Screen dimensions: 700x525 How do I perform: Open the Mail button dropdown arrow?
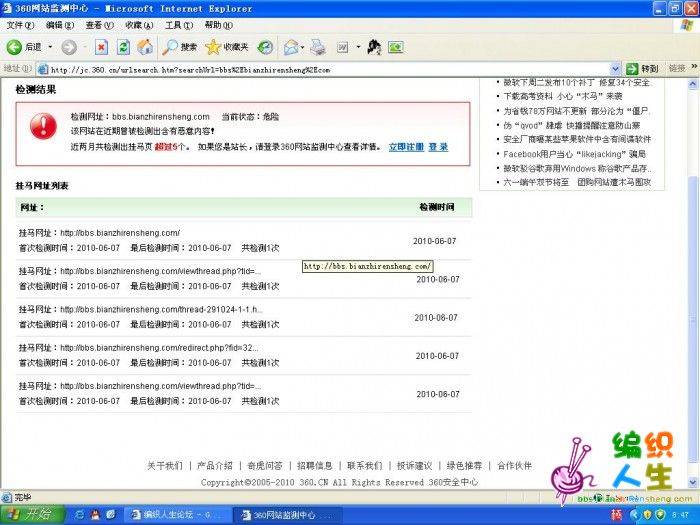click(x=303, y=47)
